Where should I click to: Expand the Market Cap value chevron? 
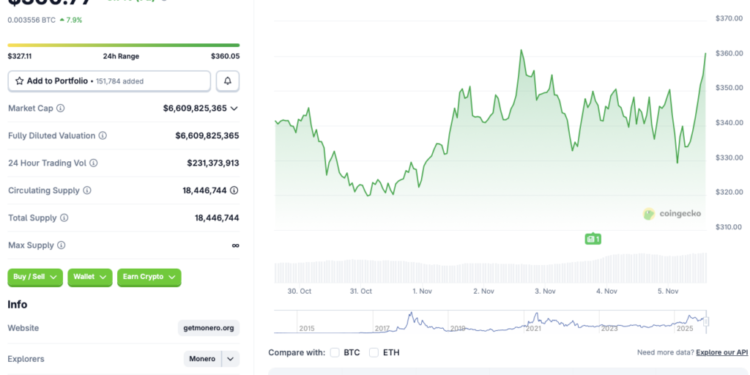pyautogui.click(x=234, y=109)
